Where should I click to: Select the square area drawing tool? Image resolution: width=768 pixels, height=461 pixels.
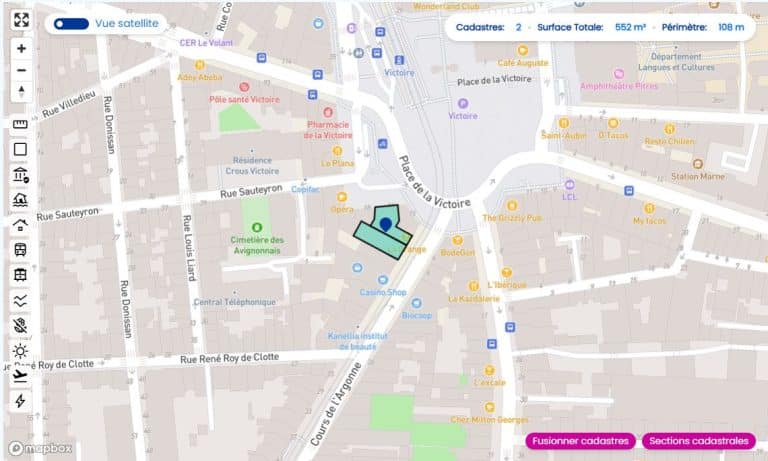click(20, 149)
